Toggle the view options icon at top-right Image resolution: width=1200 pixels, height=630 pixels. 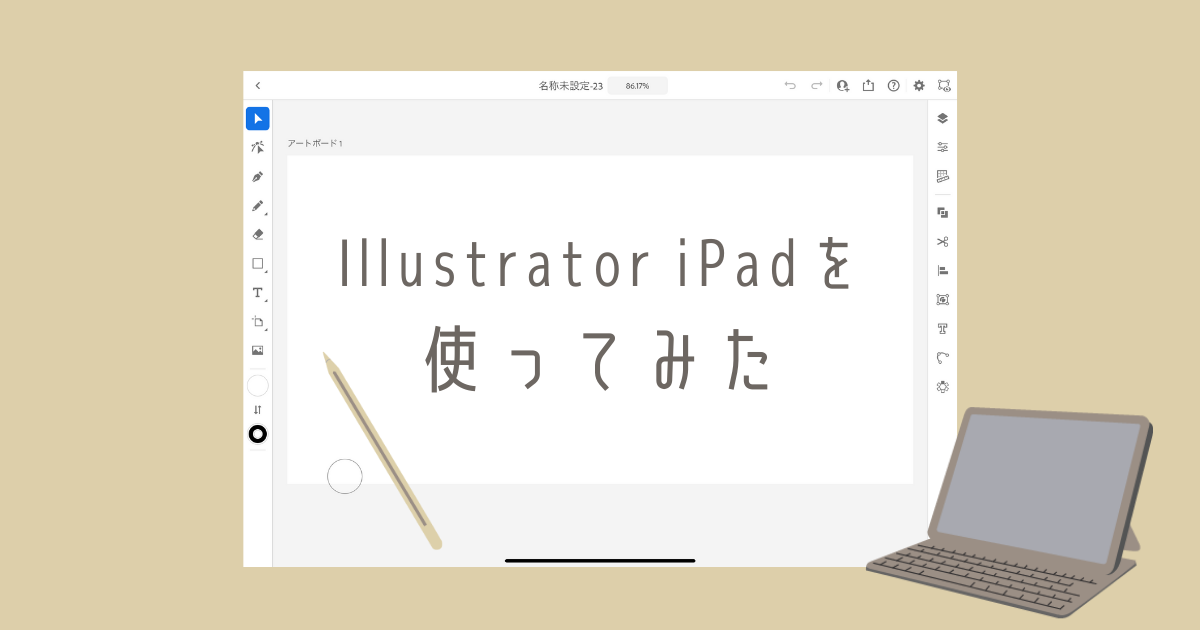coord(944,86)
